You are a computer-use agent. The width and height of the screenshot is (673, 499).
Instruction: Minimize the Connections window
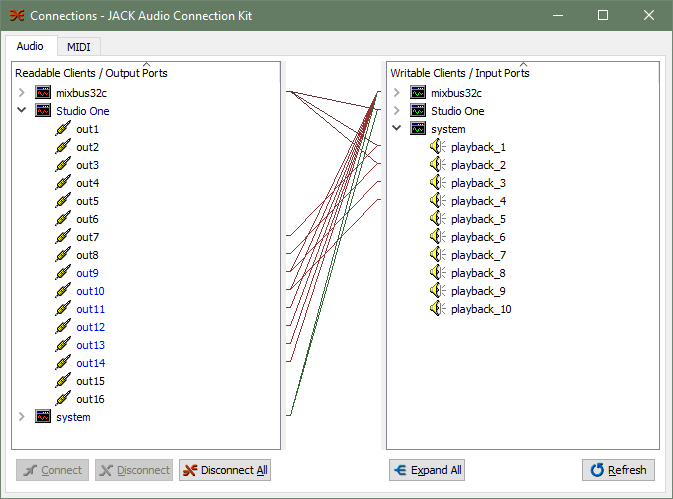point(558,15)
